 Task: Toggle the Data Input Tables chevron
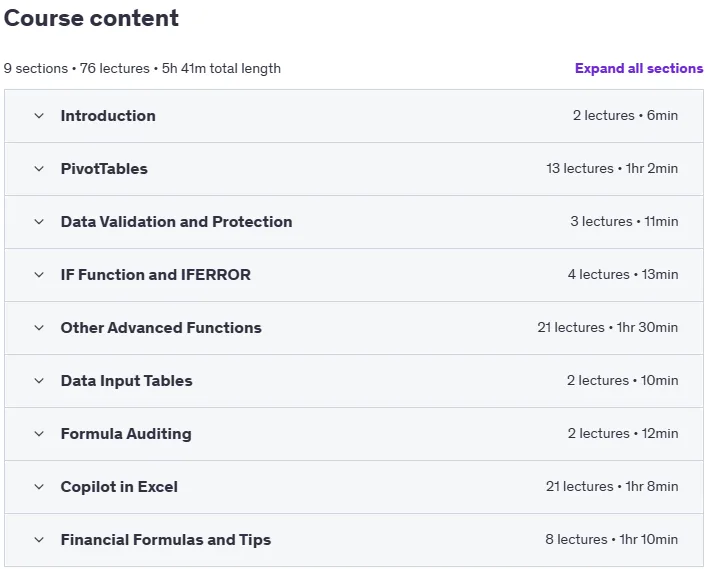click(x=39, y=381)
